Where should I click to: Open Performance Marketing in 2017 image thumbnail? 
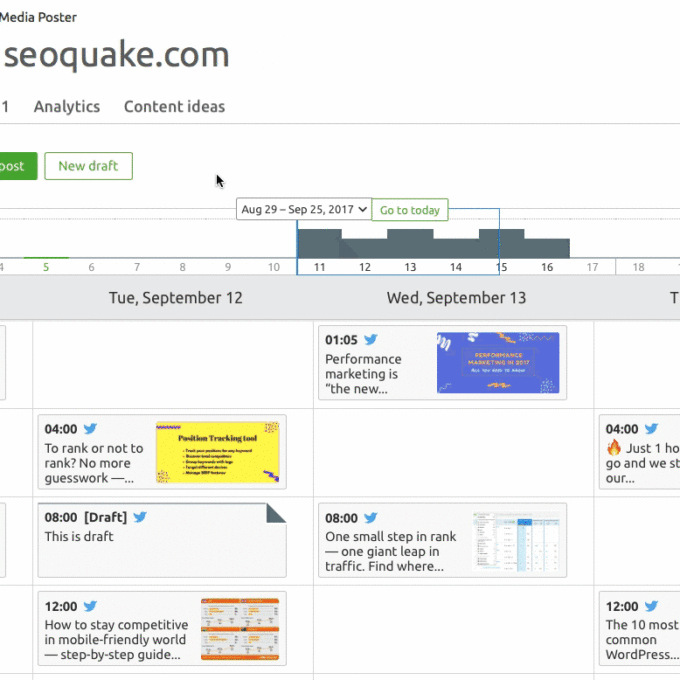497,362
